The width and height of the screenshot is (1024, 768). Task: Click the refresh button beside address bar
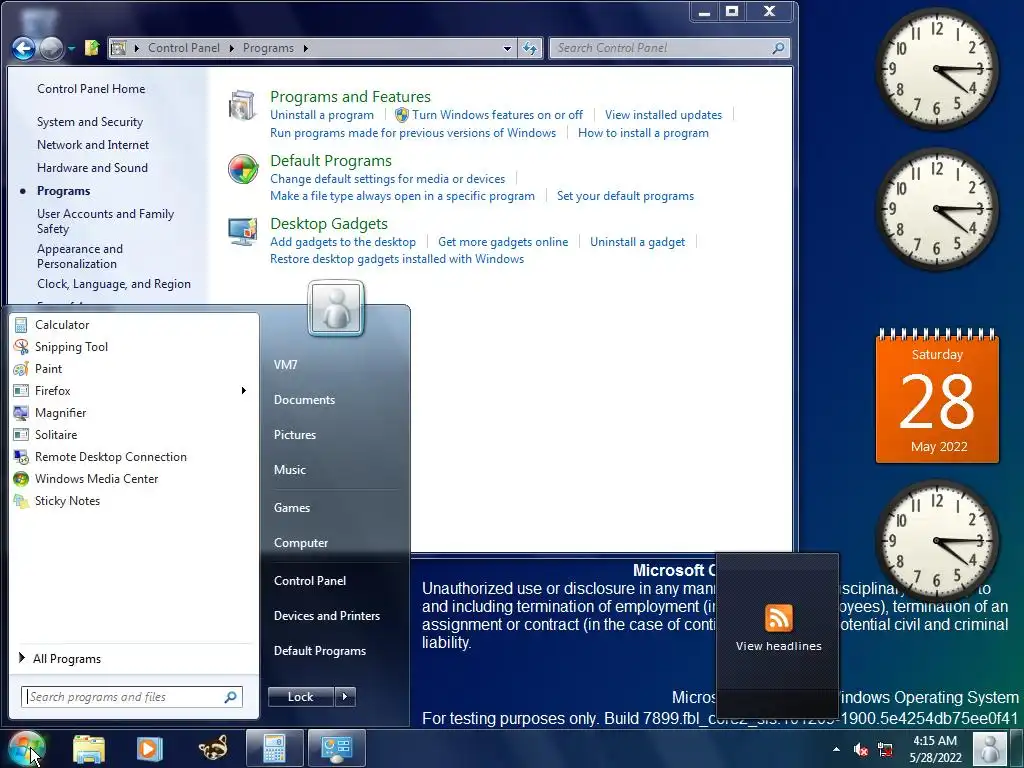(530, 48)
